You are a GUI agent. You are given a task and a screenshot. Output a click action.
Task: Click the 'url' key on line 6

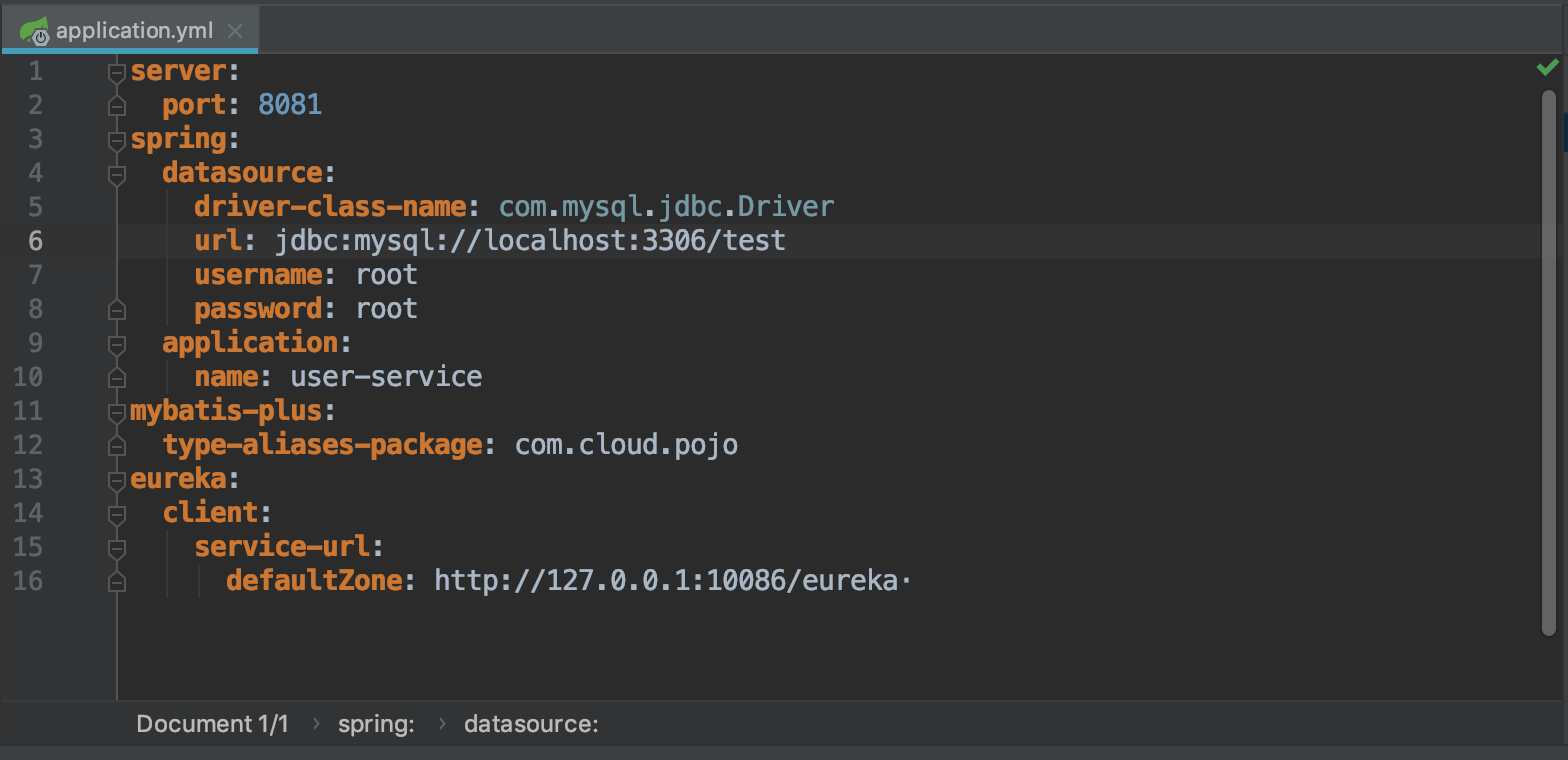(x=219, y=241)
